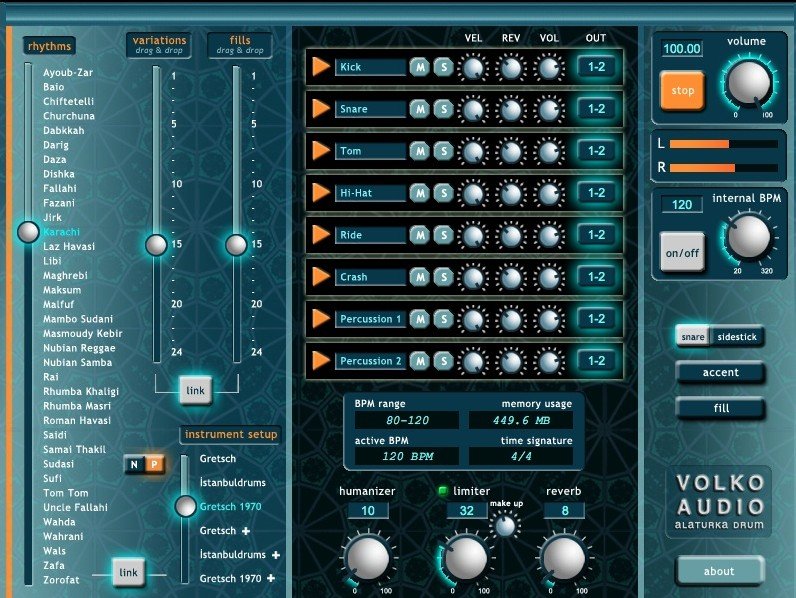Screen dimensions: 796x598
Task: Open the Percussion 1 output selector
Action: tap(597, 319)
